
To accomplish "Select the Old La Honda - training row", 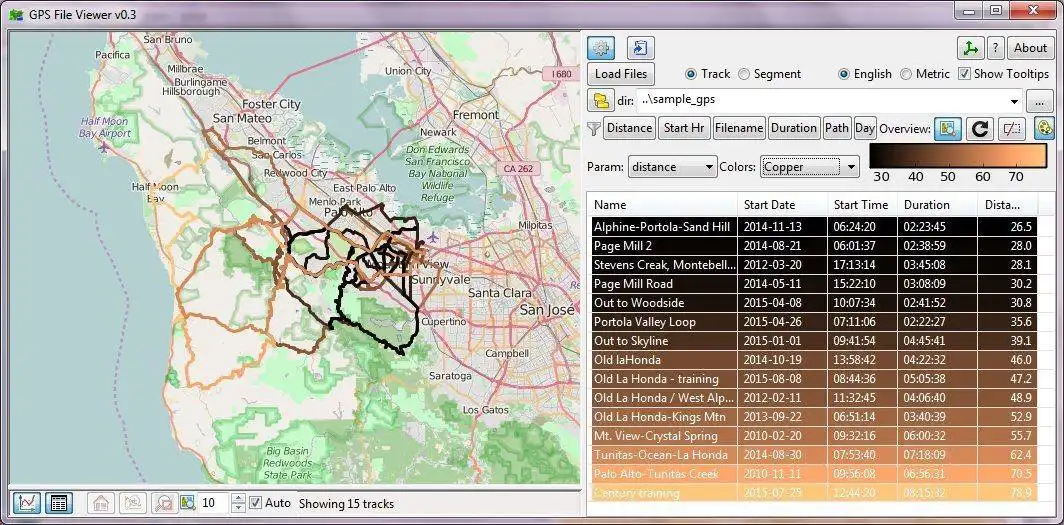I will 812,378.
